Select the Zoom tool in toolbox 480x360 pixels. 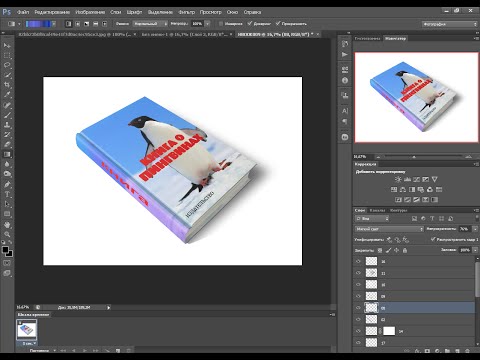[x=7, y=234]
